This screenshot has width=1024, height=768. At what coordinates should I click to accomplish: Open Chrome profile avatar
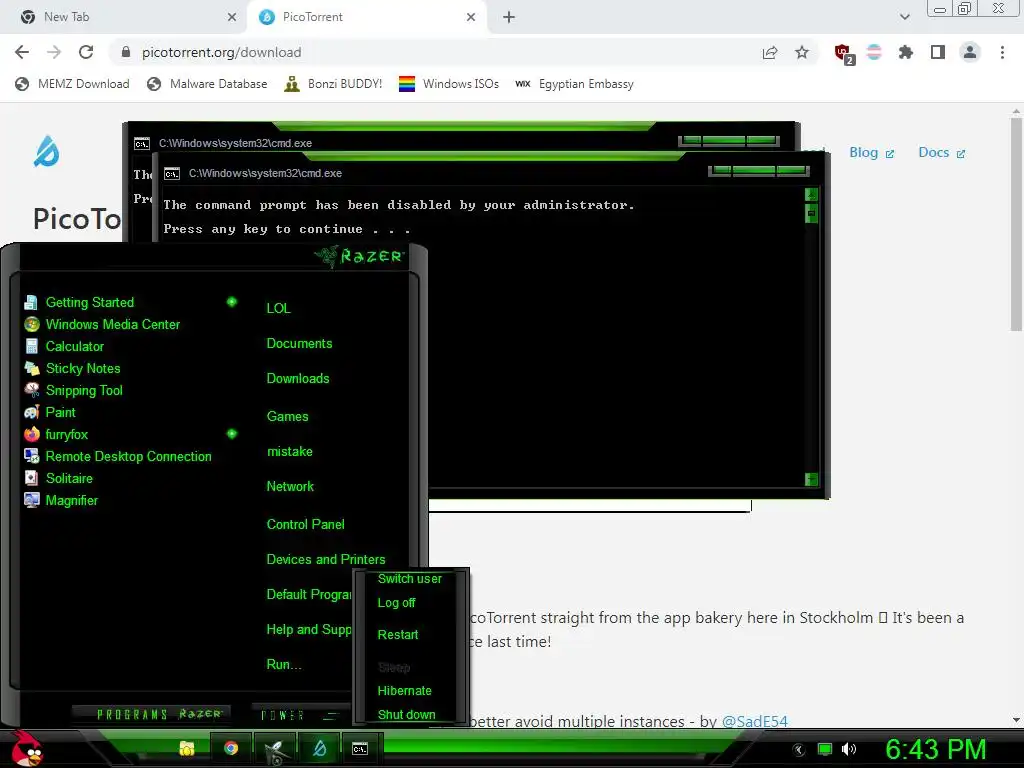[x=970, y=52]
